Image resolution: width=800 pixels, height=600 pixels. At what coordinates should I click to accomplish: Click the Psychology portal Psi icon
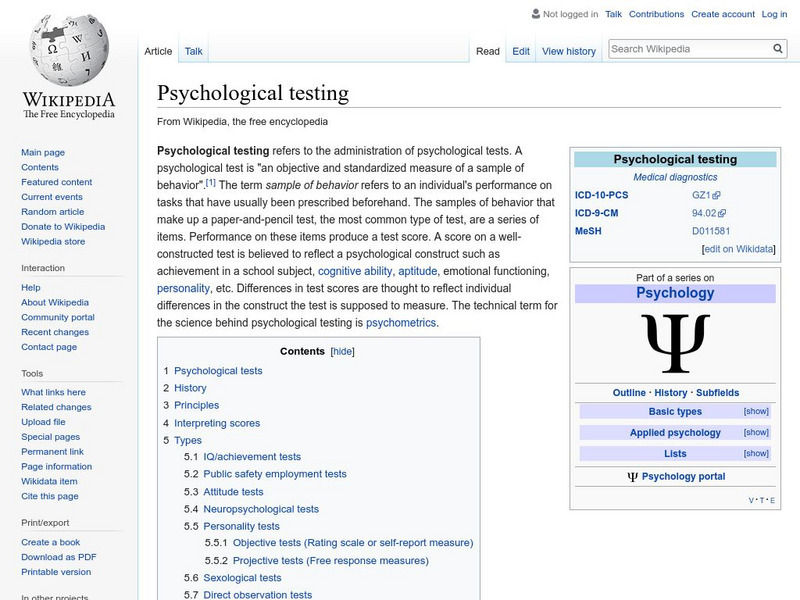pyautogui.click(x=632, y=476)
